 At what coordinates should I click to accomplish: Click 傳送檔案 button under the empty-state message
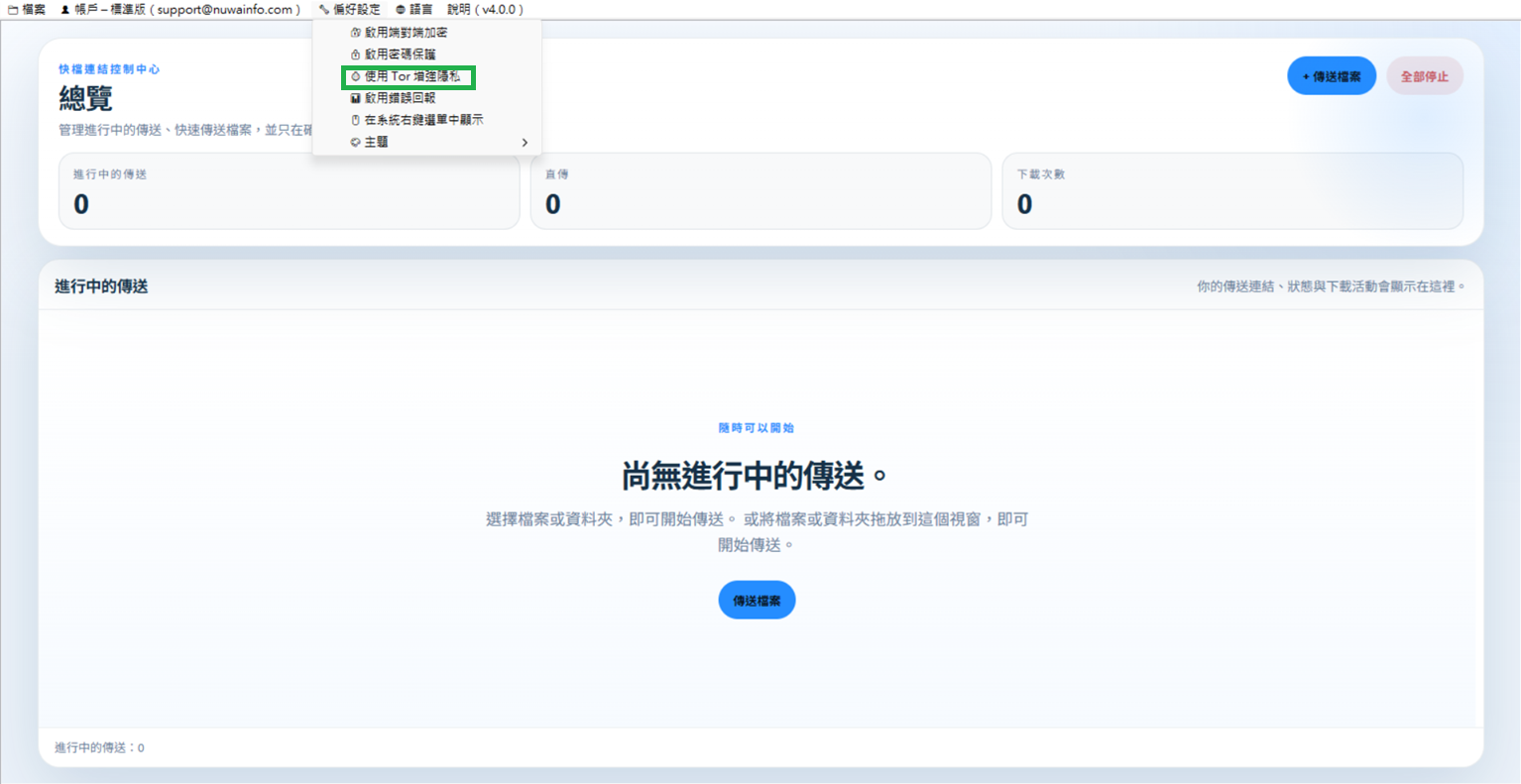(x=757, y=601)
